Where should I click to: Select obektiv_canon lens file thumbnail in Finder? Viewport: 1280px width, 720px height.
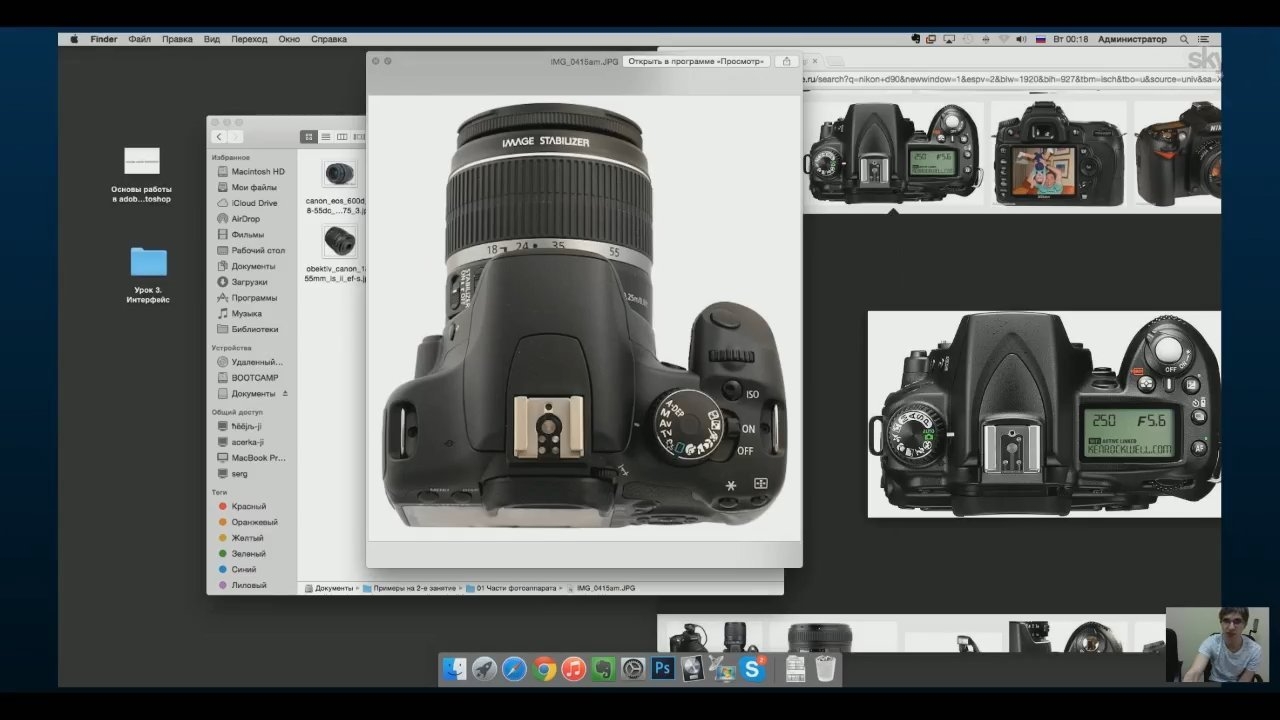(340, 242)
